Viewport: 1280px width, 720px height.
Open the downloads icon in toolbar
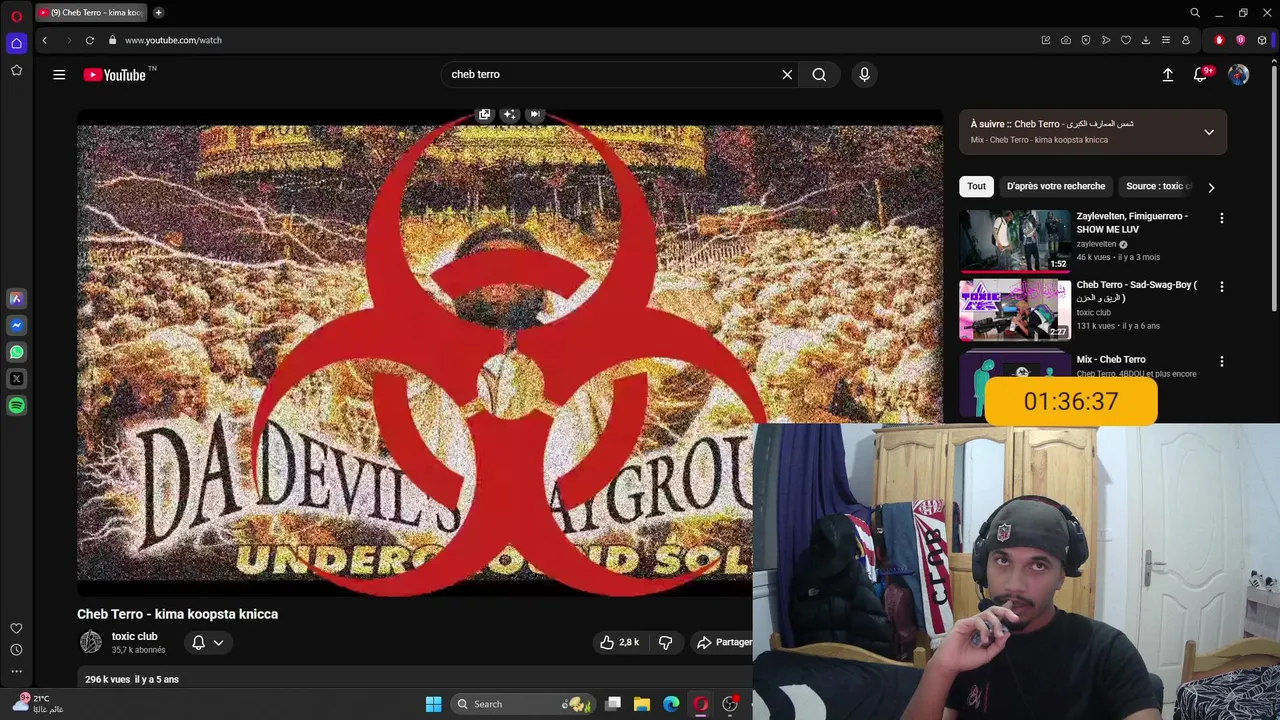point(1146,40)
